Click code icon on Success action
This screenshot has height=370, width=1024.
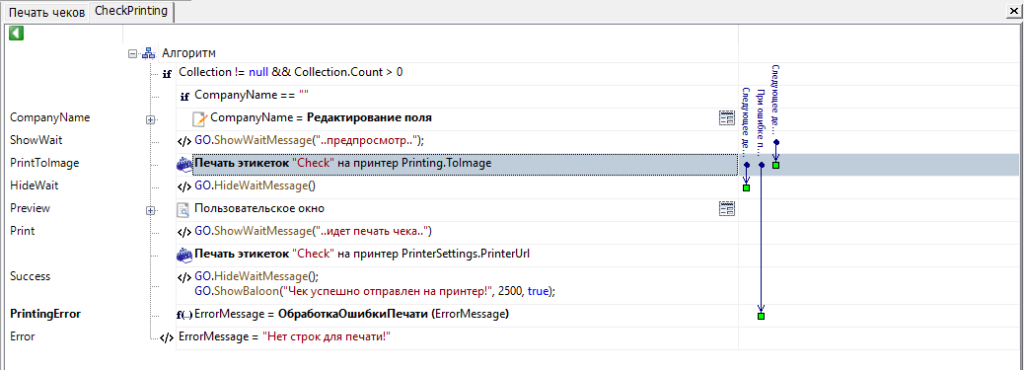(x=185, y=277)
